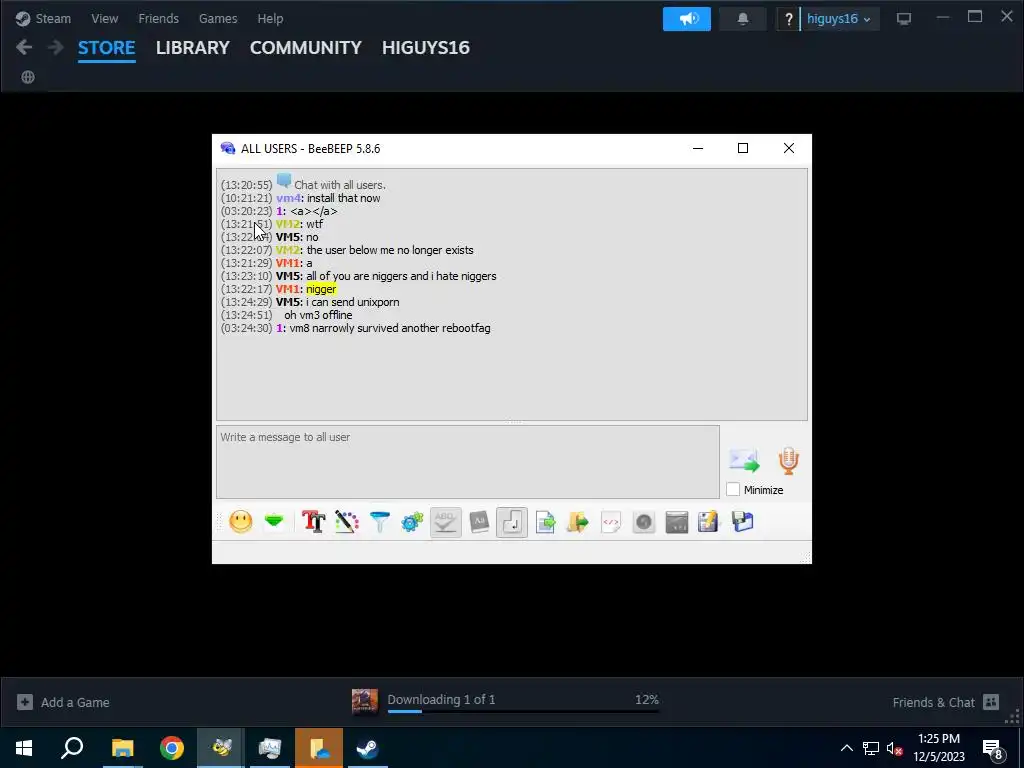This screenshot has width=1024, height=768.
Task: Click the download progress bar
Action: 523,711
